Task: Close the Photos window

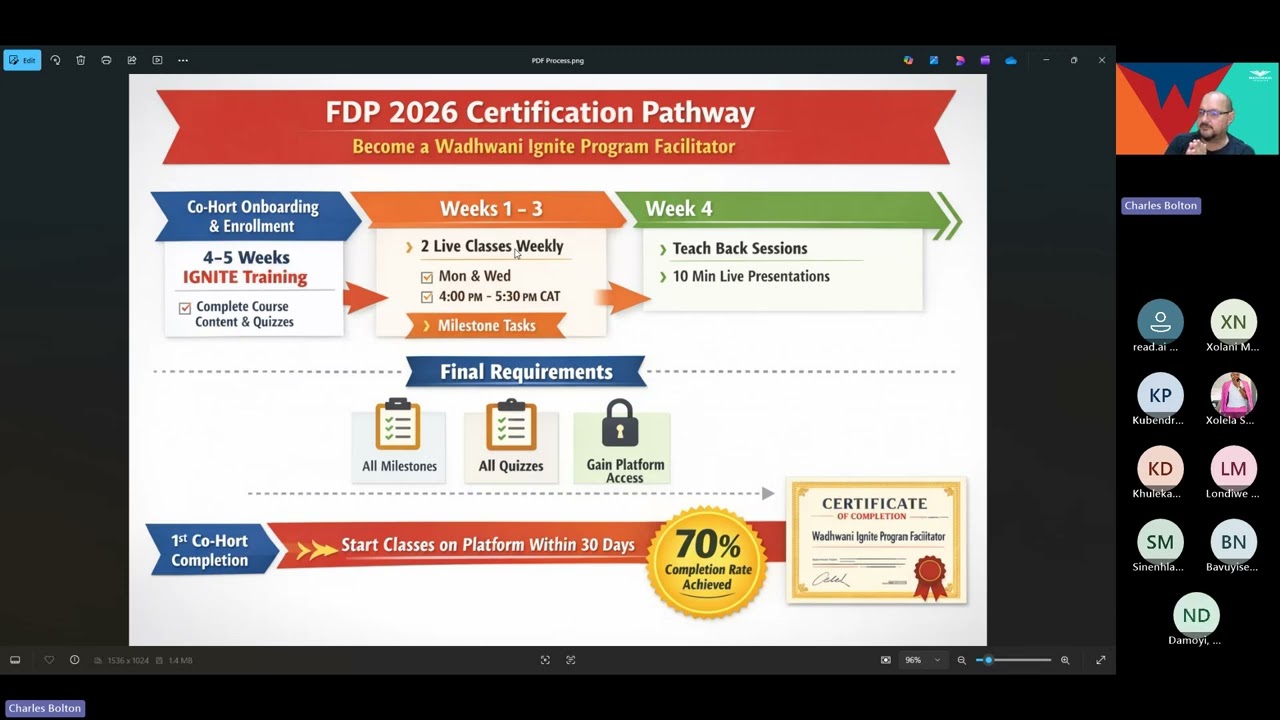Action: click(1102, 60)
